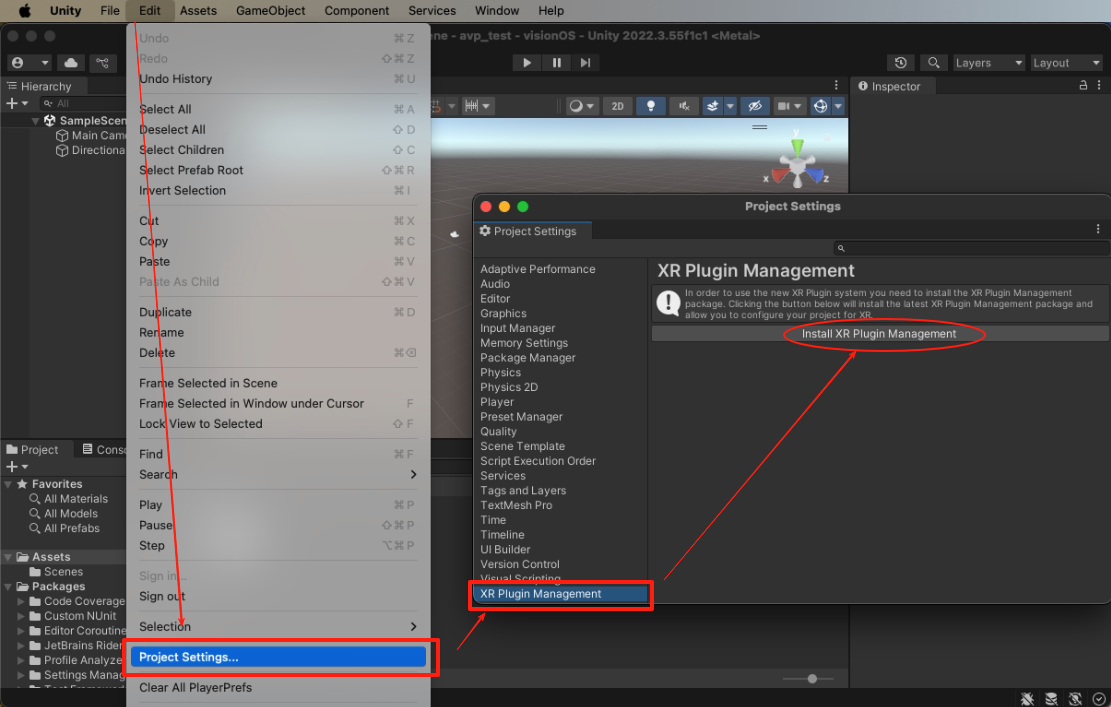
Task: Toggle the Gizmos button
Action: pyautogui.click(x=820, y=106)
